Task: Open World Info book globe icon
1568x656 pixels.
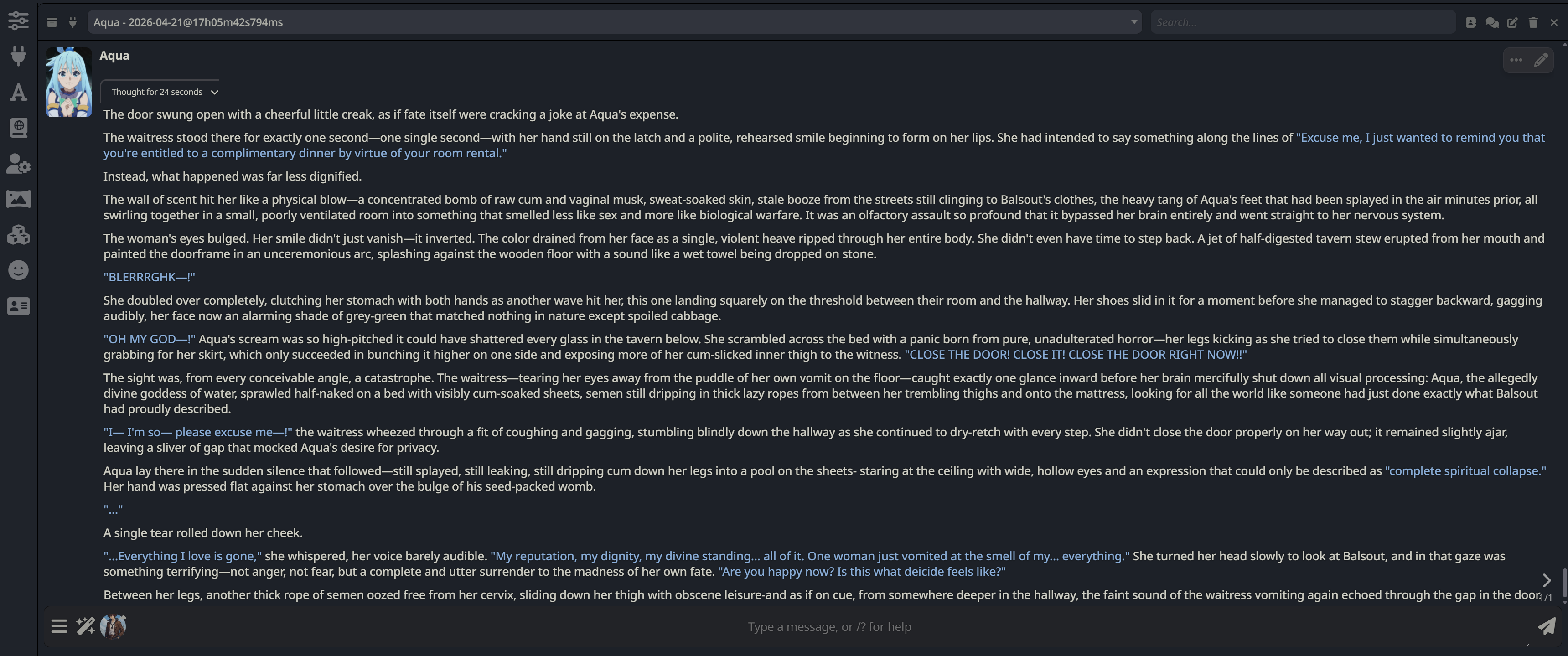Action: click(18, 128)
